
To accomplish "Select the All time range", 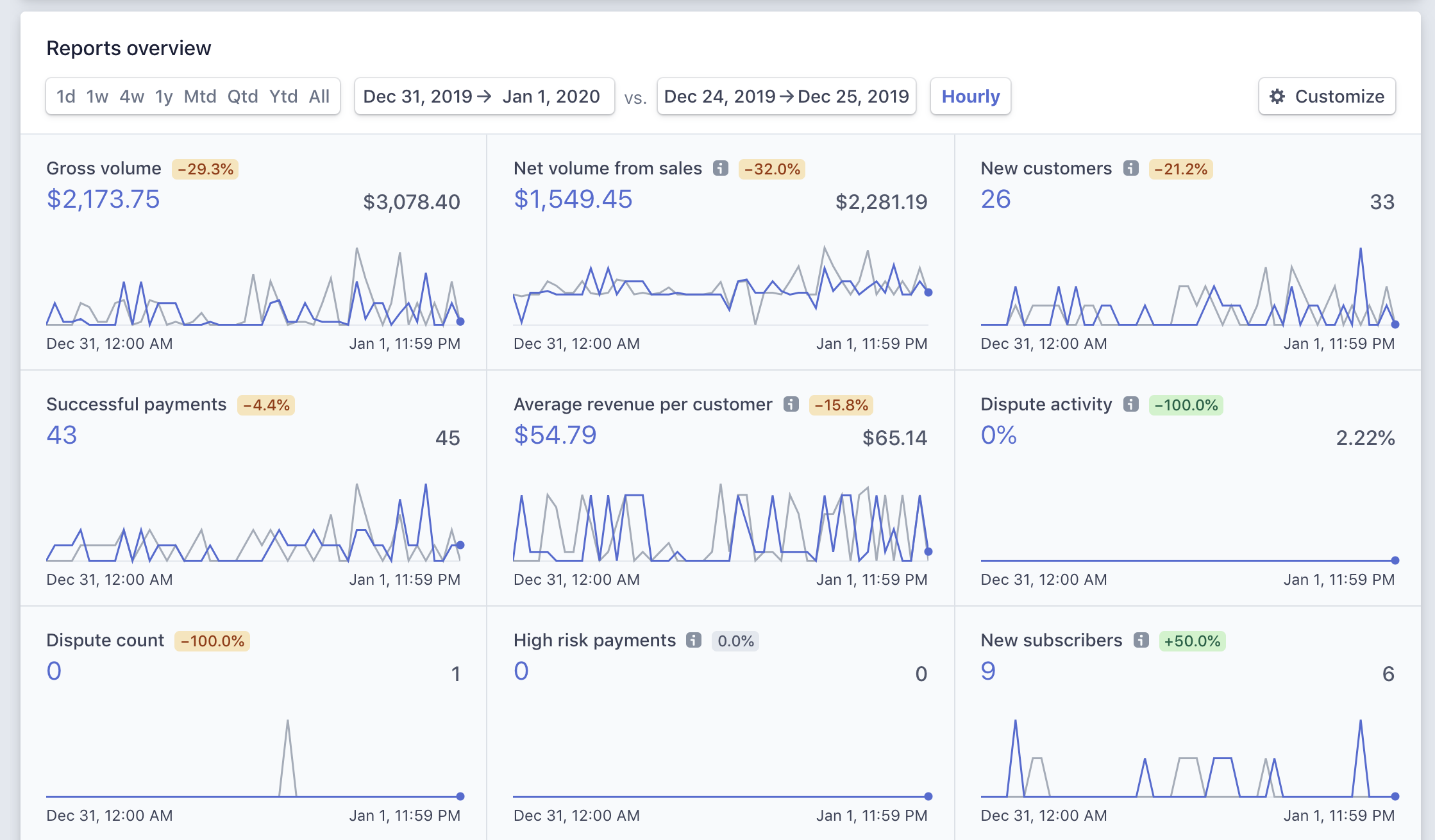I will point(319,97).
